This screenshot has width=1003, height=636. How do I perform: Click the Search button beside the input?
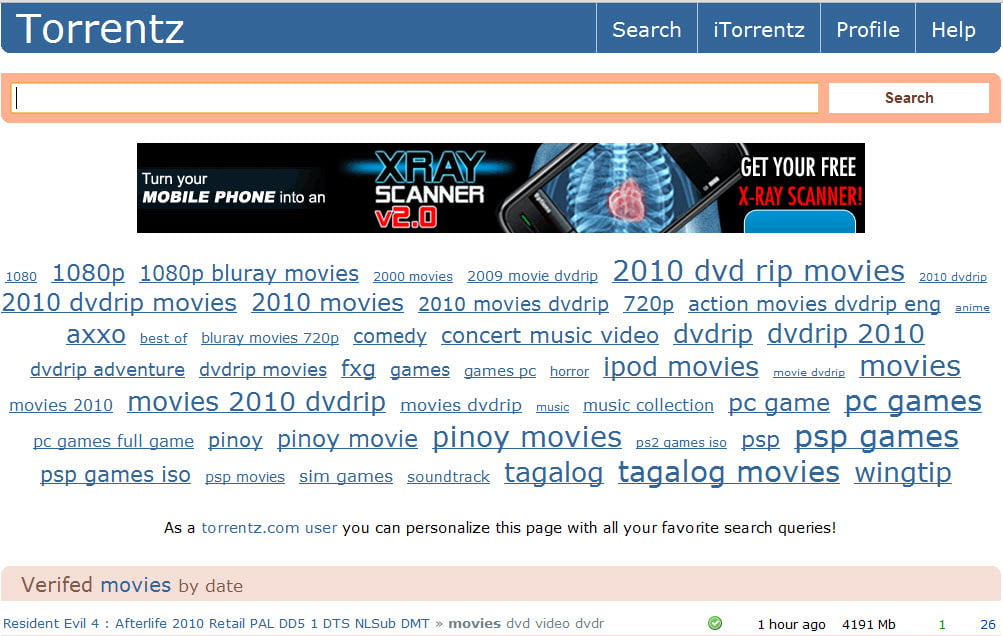click(x=909, y=98)
